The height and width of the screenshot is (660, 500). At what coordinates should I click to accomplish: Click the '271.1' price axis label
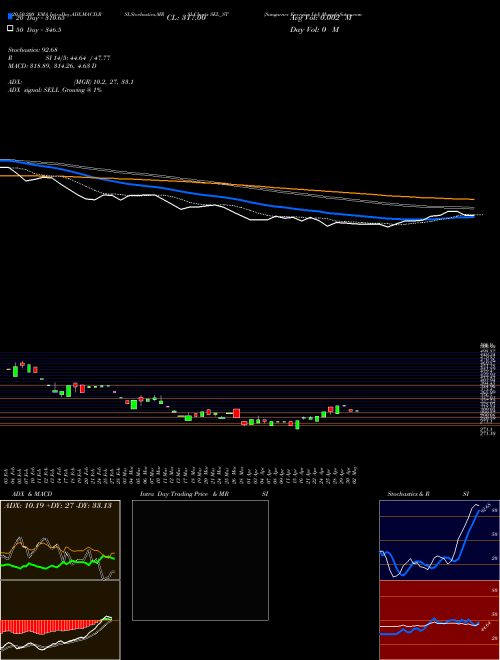(x=486, y=429)
